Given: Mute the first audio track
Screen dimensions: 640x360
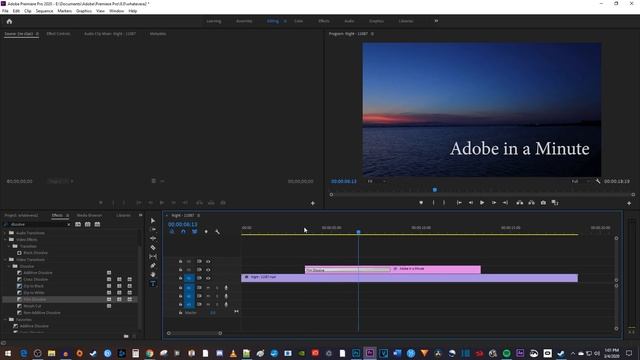Looking at the screenshot, I should tap(208, 288).
